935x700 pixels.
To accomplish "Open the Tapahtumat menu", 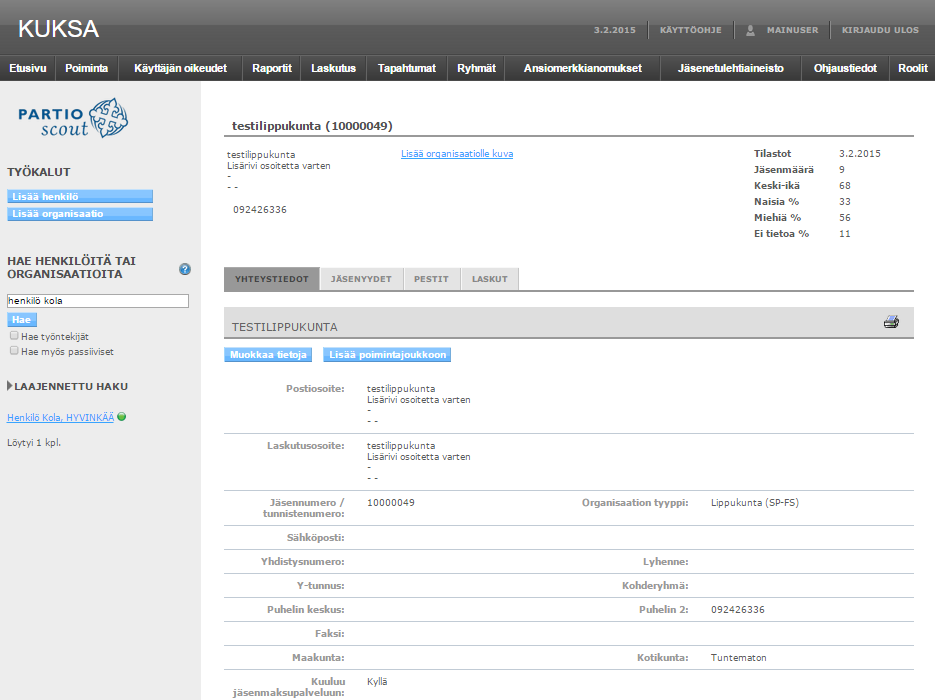I will 407,68.
